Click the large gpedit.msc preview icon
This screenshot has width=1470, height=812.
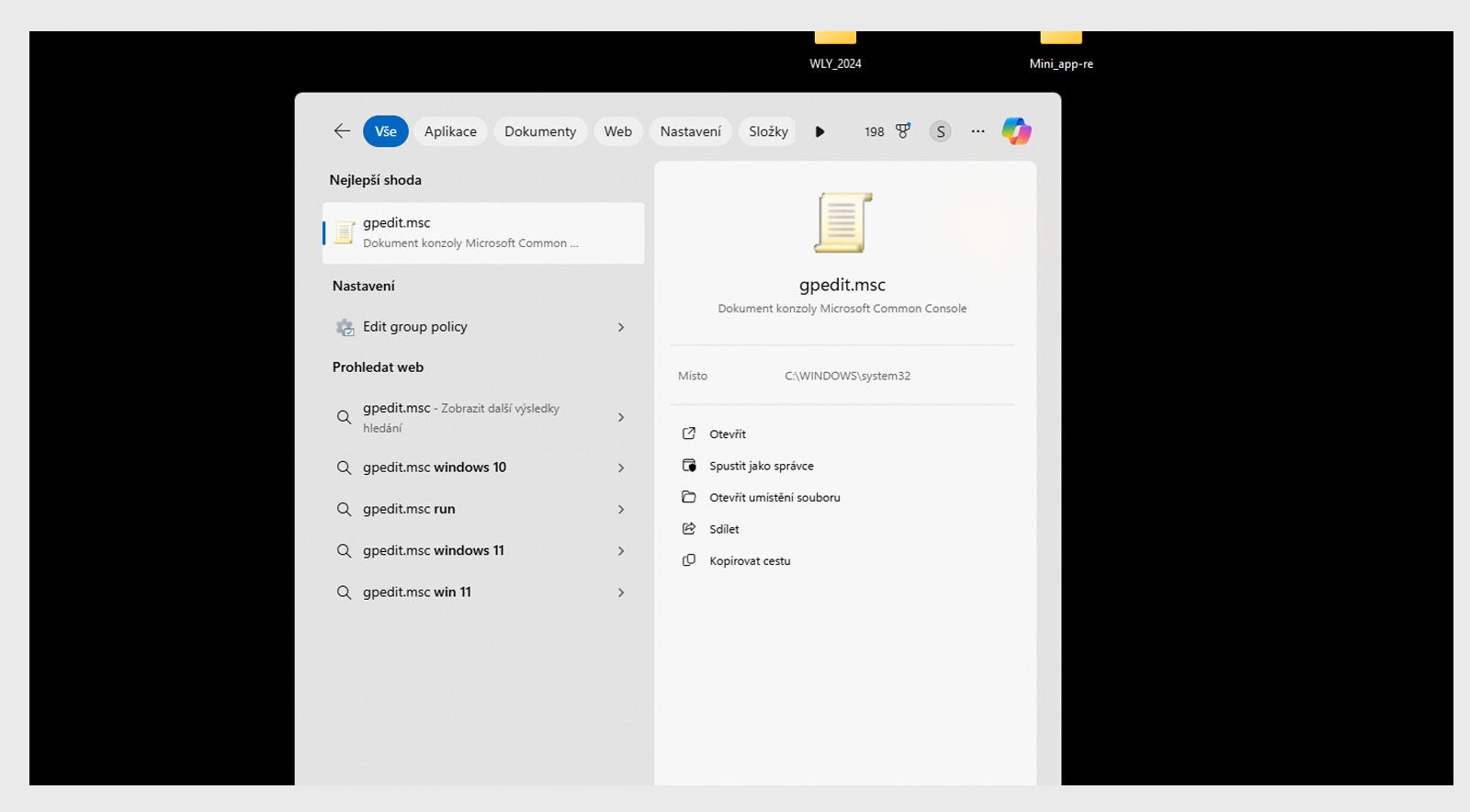(842, 222)
